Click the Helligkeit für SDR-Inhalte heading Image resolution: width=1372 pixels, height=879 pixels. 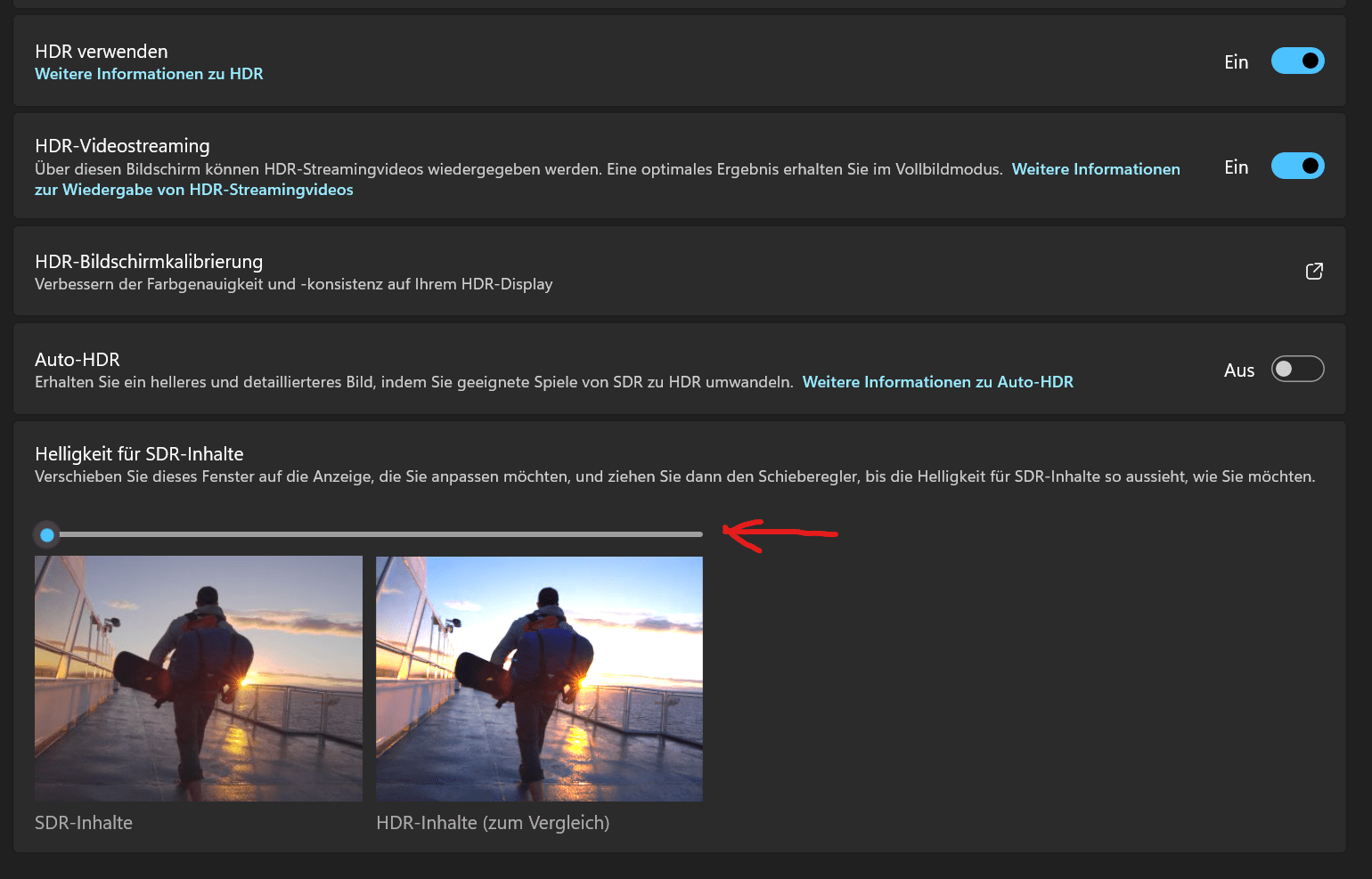139,454
